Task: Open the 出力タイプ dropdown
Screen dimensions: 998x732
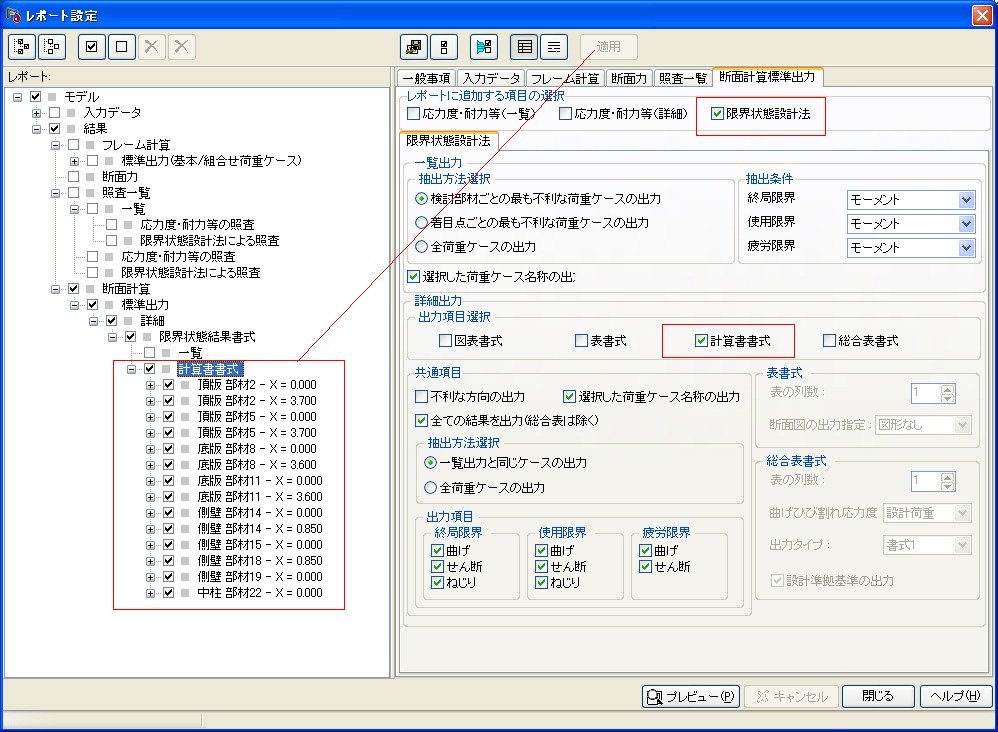Action: 962,545
